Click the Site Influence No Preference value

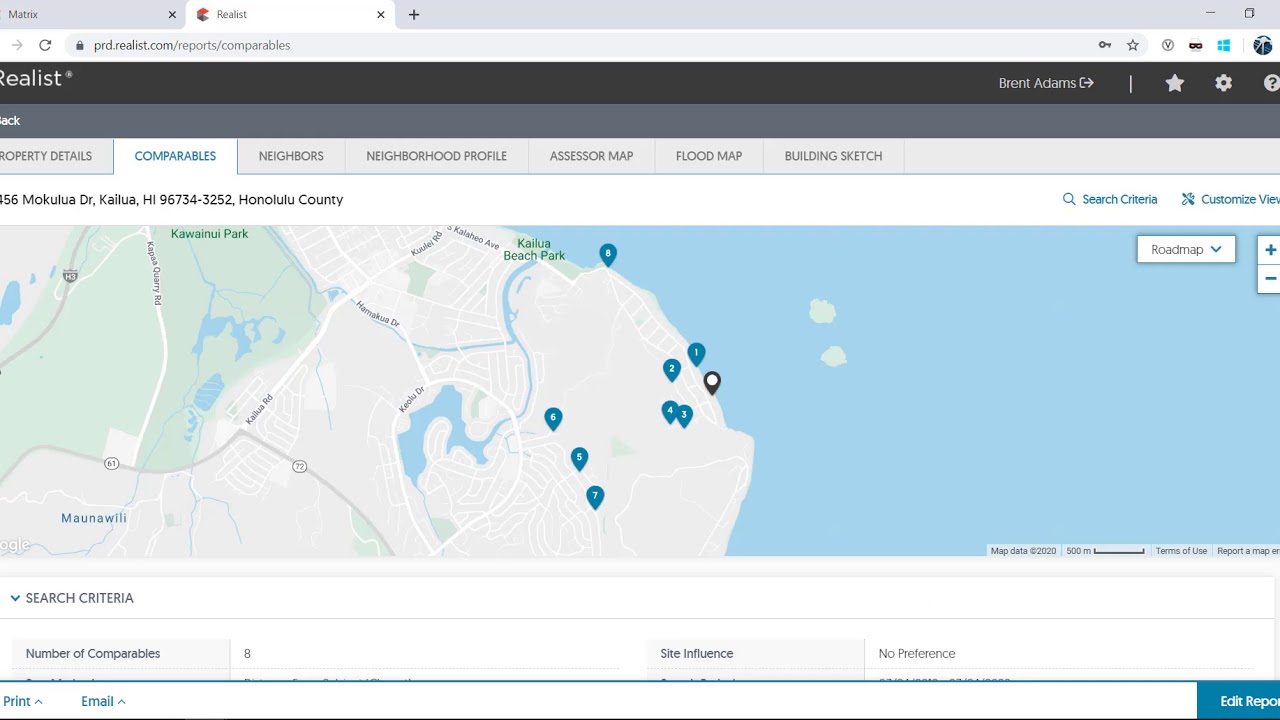click(917, 654)
